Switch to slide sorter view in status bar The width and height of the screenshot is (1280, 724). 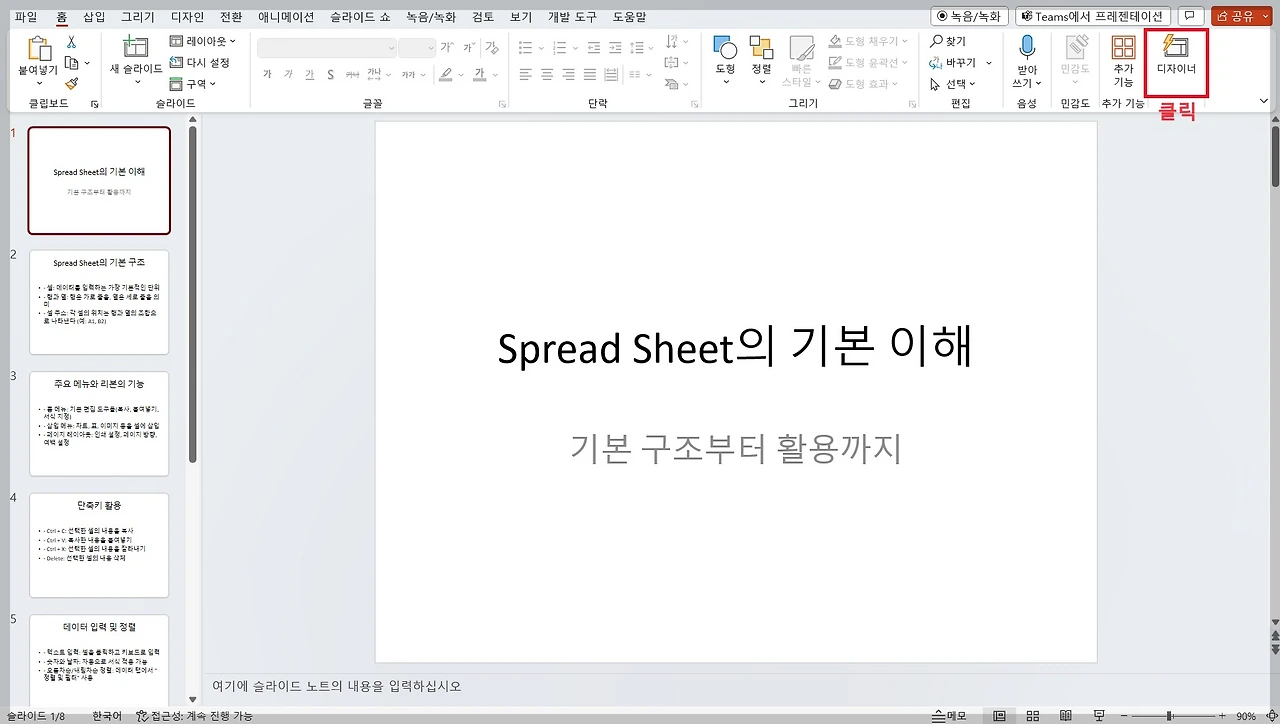(x=1034, y=716)
